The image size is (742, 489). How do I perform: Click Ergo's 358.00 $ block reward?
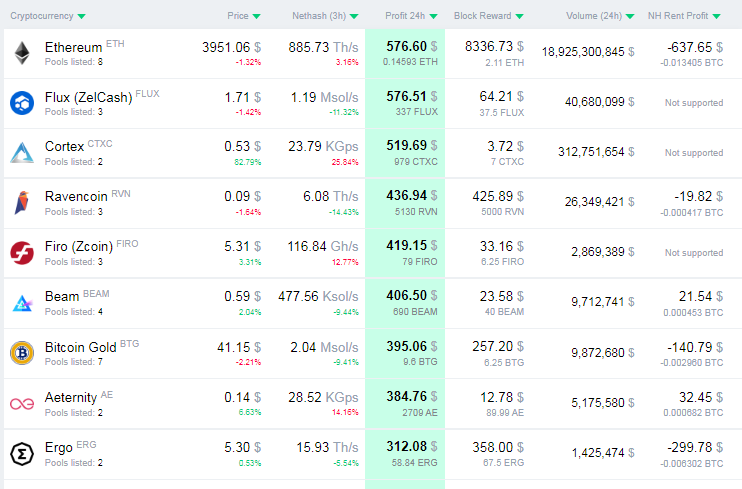tap(498, 447)
